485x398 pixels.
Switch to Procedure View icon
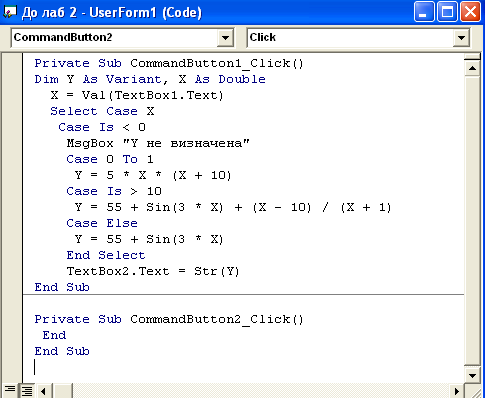pyautogui.click(x=10, y=390)
